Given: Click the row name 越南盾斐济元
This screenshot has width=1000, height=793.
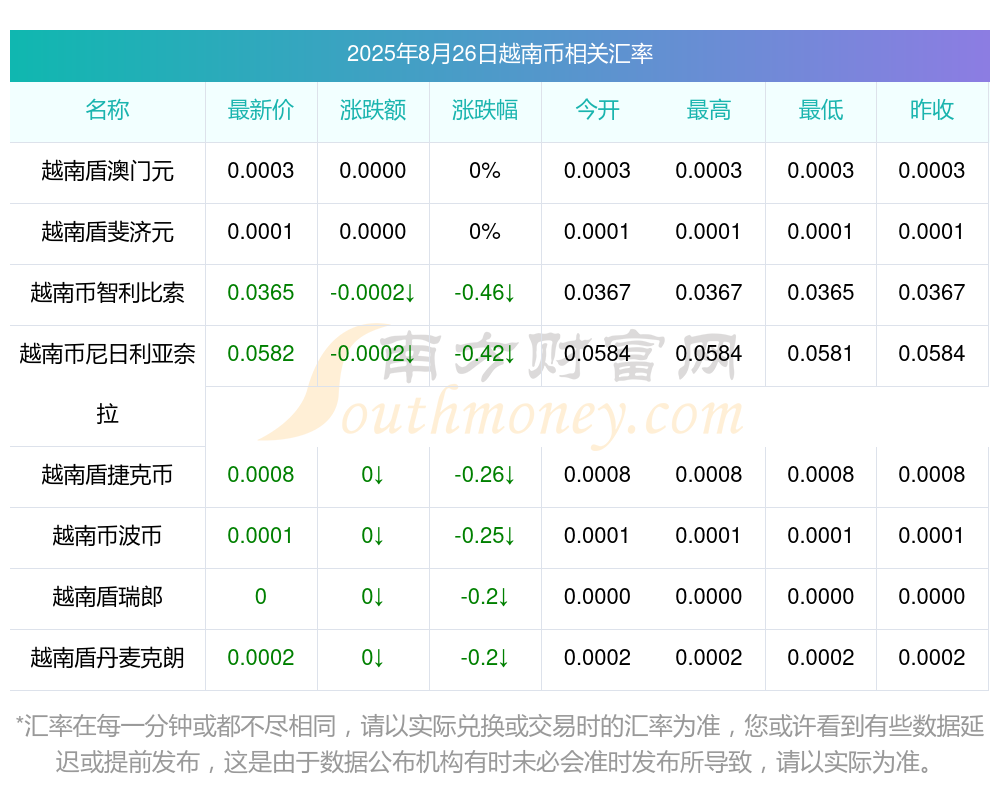Looking at the screenshot, I should [x=107, y=232].
